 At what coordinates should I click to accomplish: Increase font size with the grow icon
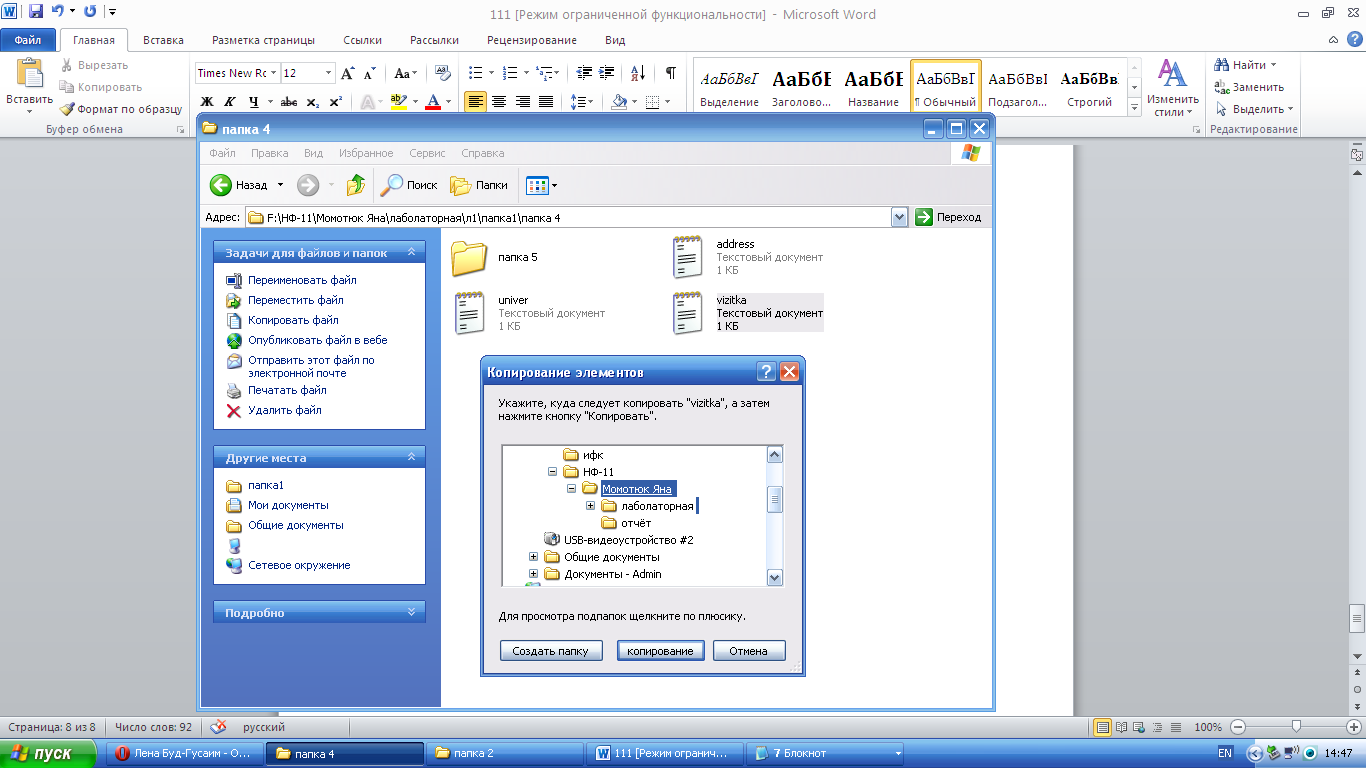coord(348,73)
